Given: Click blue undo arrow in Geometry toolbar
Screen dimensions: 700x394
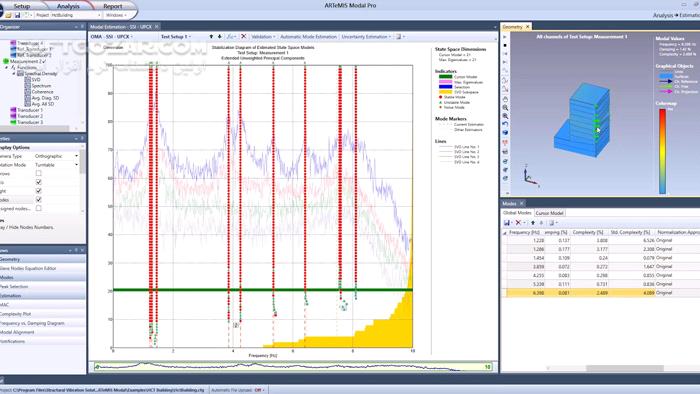Looking at the screenshot, I should (x=505, y=124).
